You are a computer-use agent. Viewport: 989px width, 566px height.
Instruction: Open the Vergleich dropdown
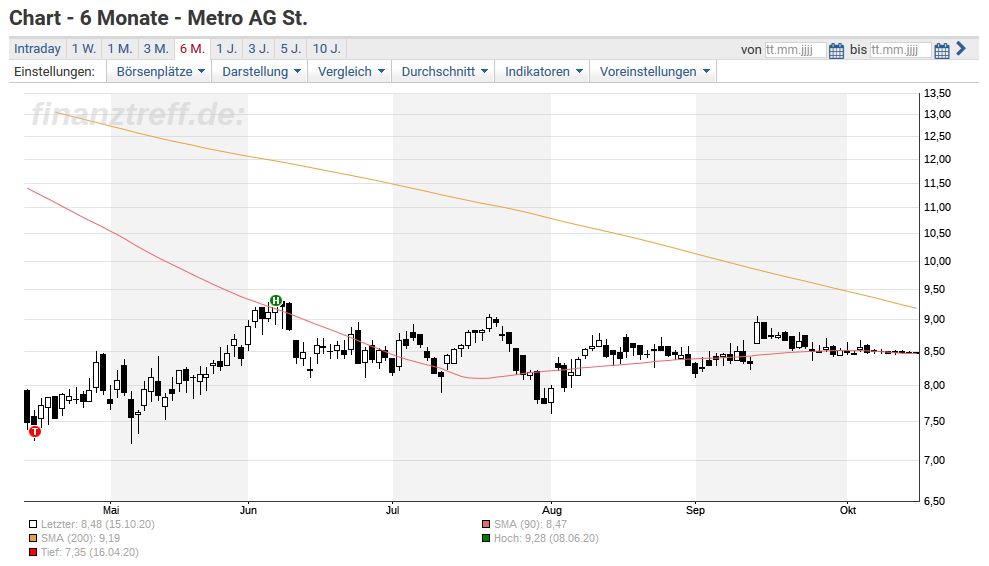pos(351,71)
